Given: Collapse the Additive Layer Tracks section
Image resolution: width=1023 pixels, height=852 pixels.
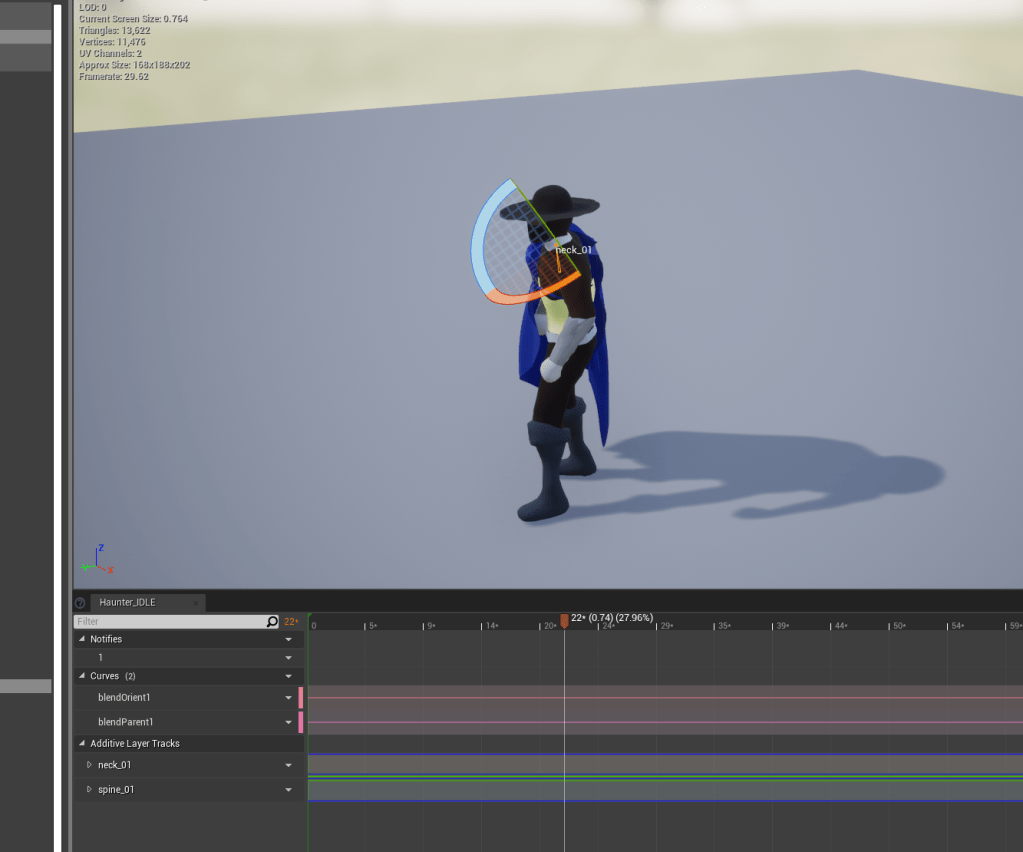Looking at the screenshot, I should click(x=82, y=743).
